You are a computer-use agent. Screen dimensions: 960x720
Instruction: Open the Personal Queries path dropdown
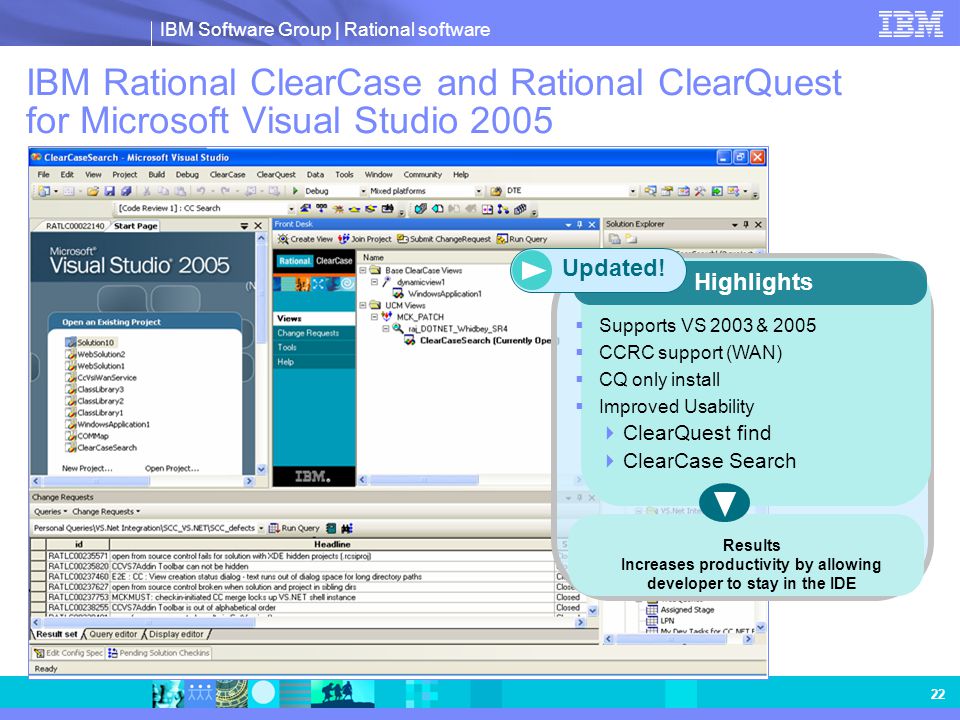point(261,528)
